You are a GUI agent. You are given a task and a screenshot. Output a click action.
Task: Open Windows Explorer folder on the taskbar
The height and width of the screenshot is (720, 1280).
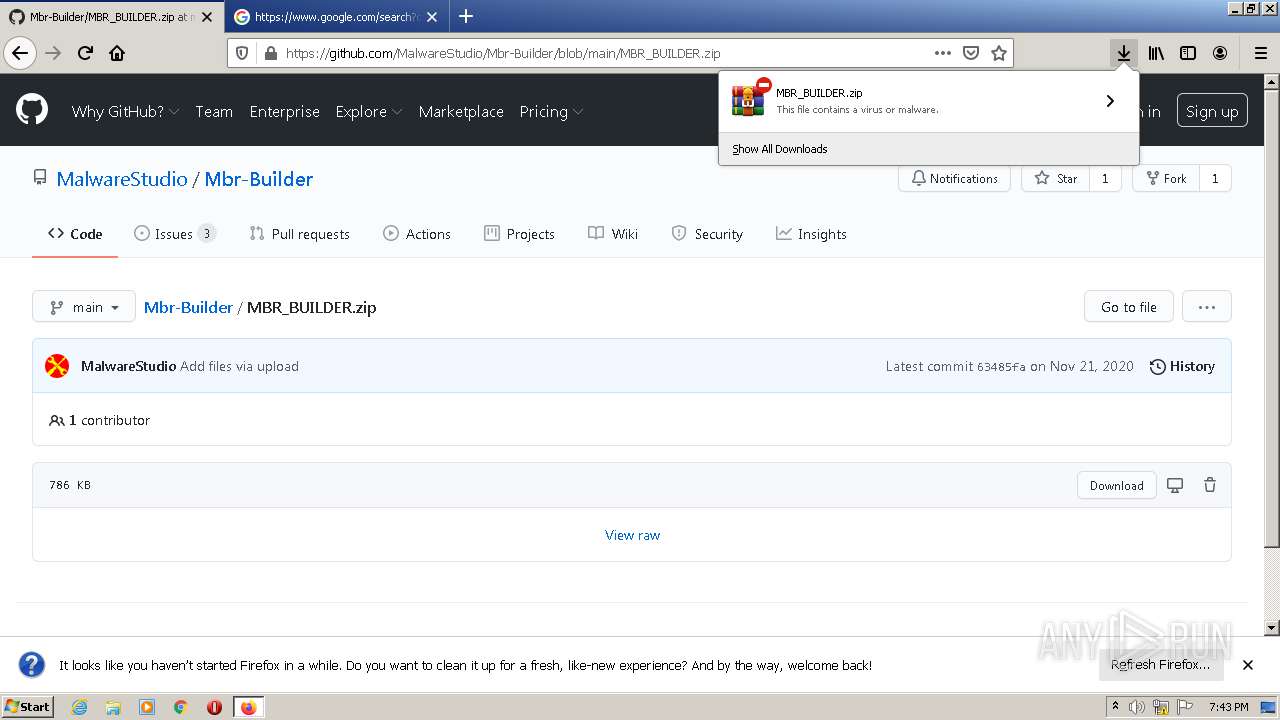(x=113, y=707)
